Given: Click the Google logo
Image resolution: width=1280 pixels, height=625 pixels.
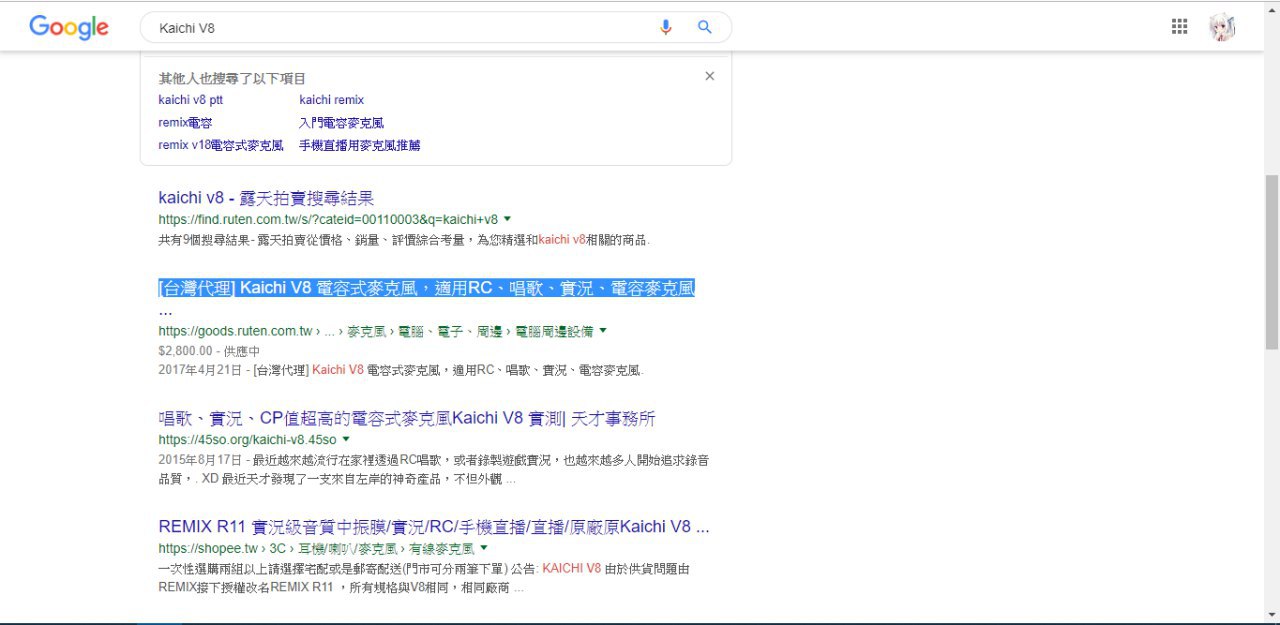Looking at the screenshot, I should click(69, 28).
